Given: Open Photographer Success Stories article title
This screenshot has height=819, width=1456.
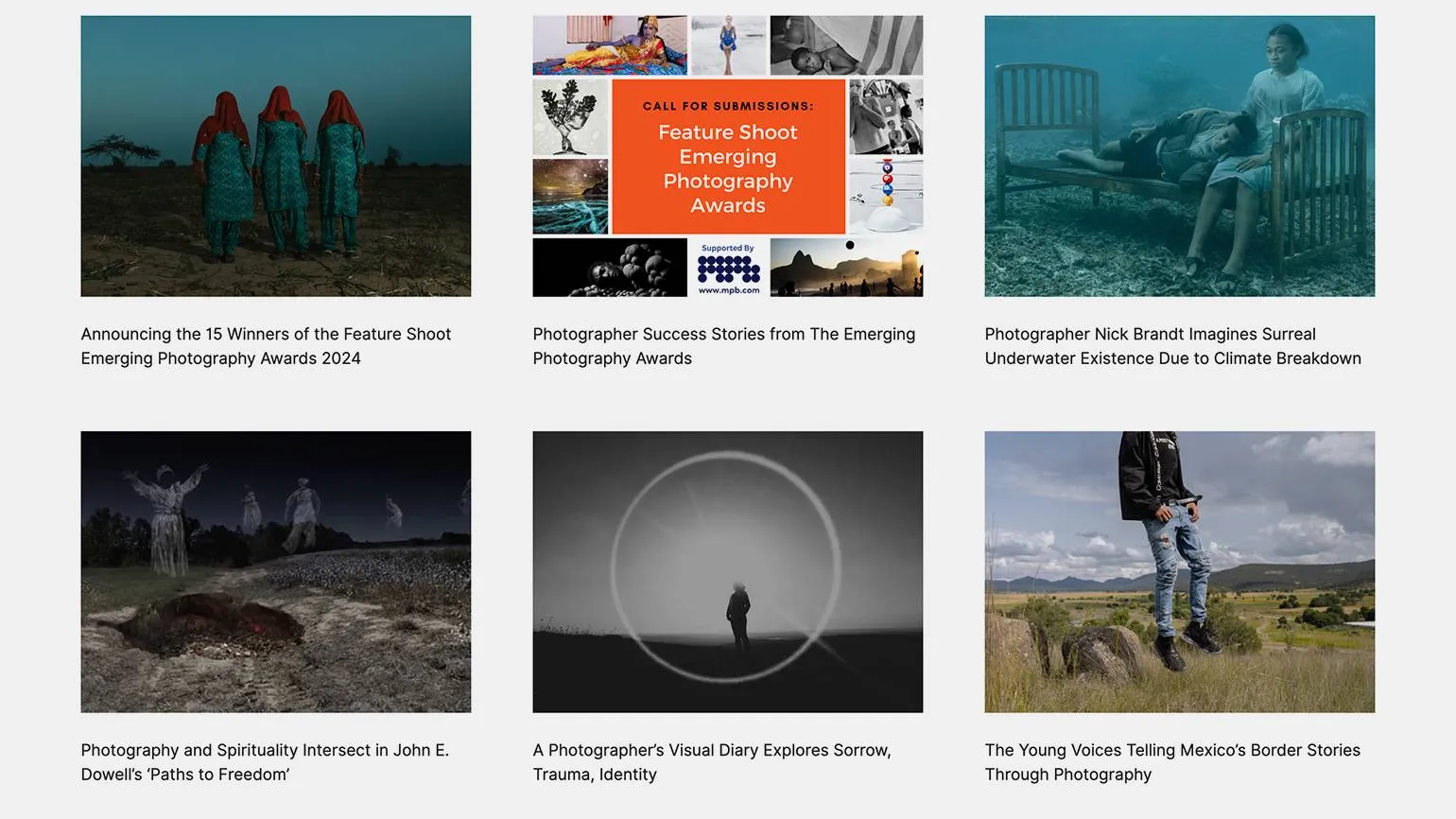Looking at the screenshot, I should pyautogui.click(x=723, y=346).
